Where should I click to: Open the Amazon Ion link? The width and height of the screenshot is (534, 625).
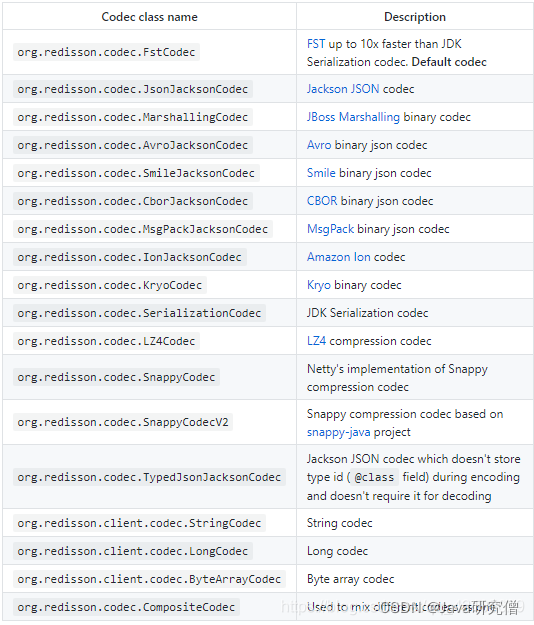(339, 257)
